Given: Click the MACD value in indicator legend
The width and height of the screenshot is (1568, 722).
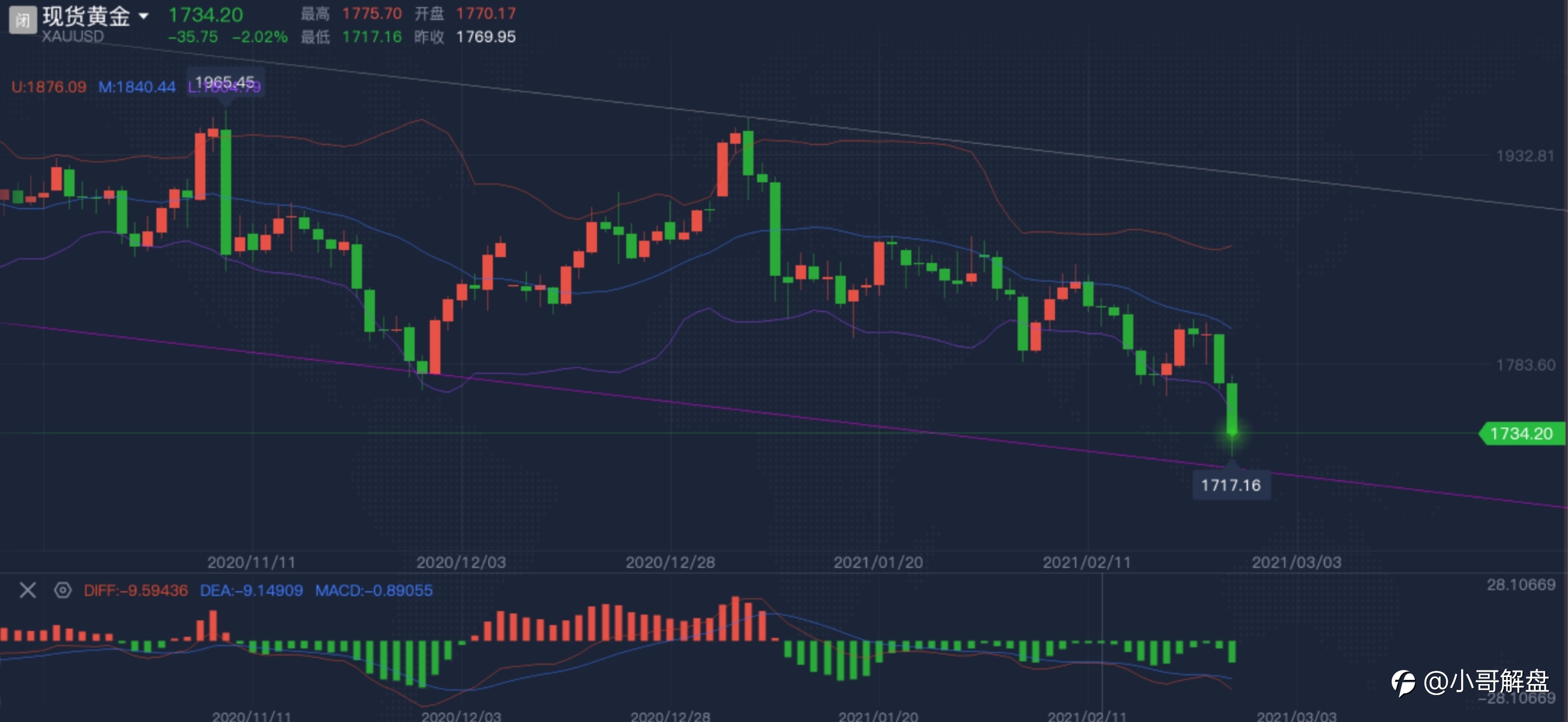Looking at the screenshot, I should tap(374, 590).
